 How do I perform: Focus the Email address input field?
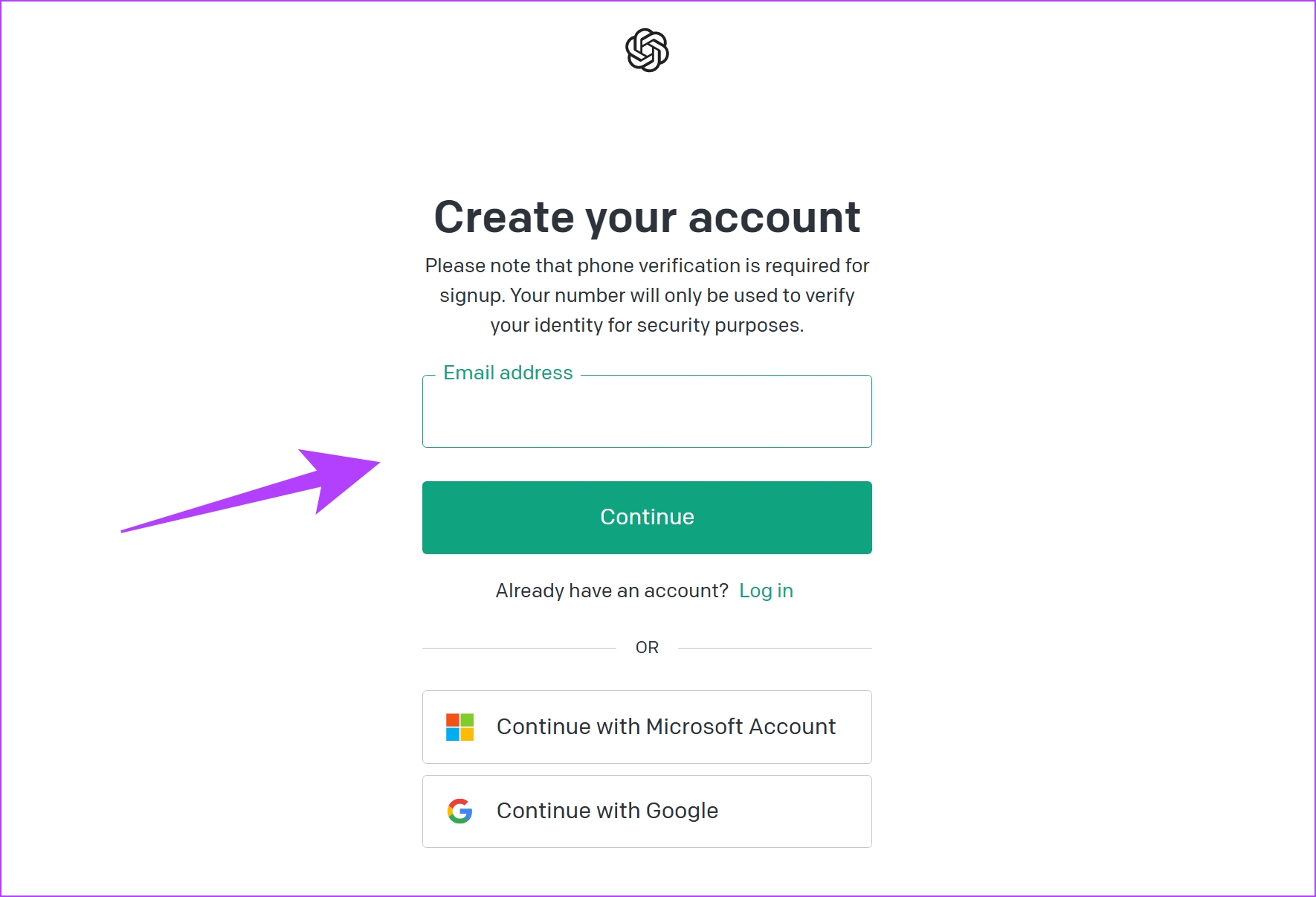[x=647, y=411]
